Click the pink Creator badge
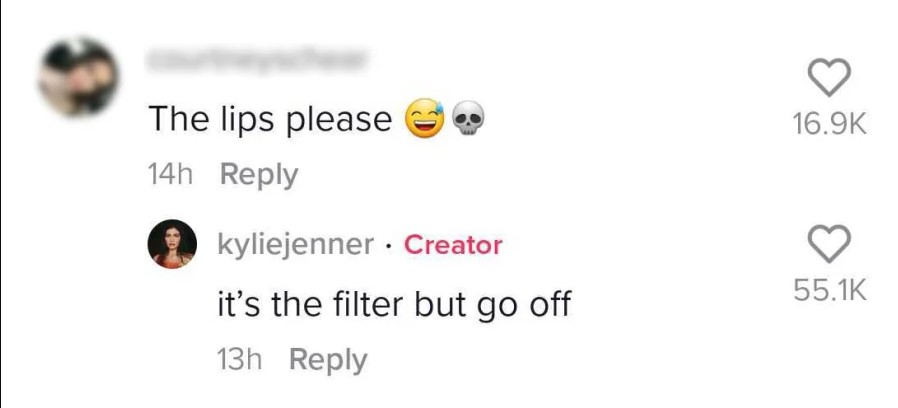 453,245
